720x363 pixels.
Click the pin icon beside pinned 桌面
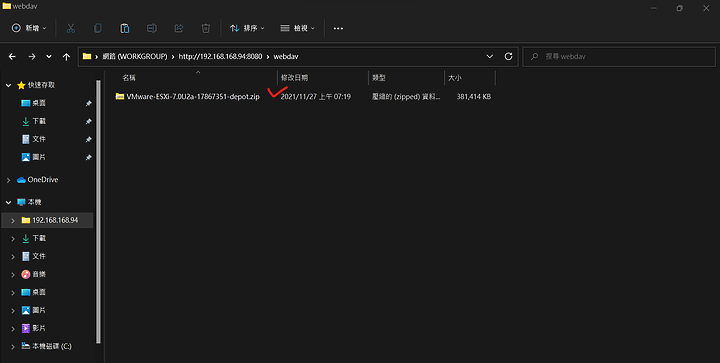pos(88,104)
